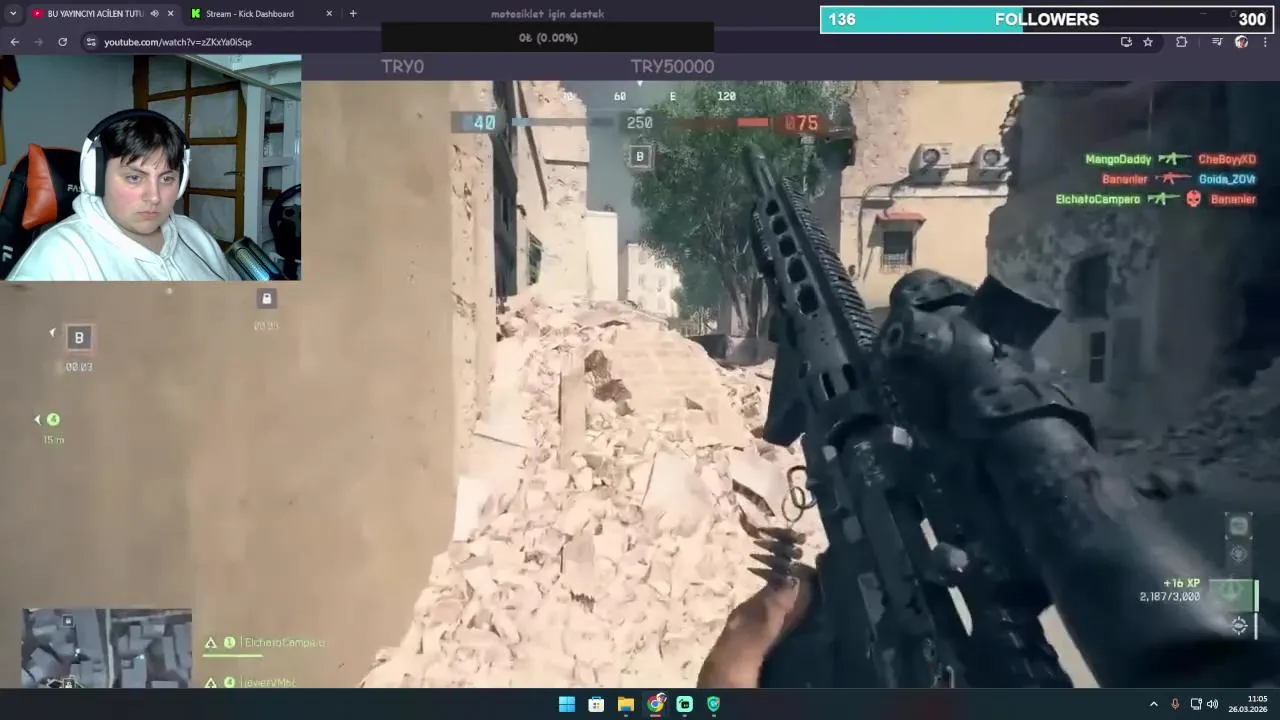This screenshot has width=1280, height=720.
Task: Click the Followers goal progress bar
Action: [x=1047, y=20]
